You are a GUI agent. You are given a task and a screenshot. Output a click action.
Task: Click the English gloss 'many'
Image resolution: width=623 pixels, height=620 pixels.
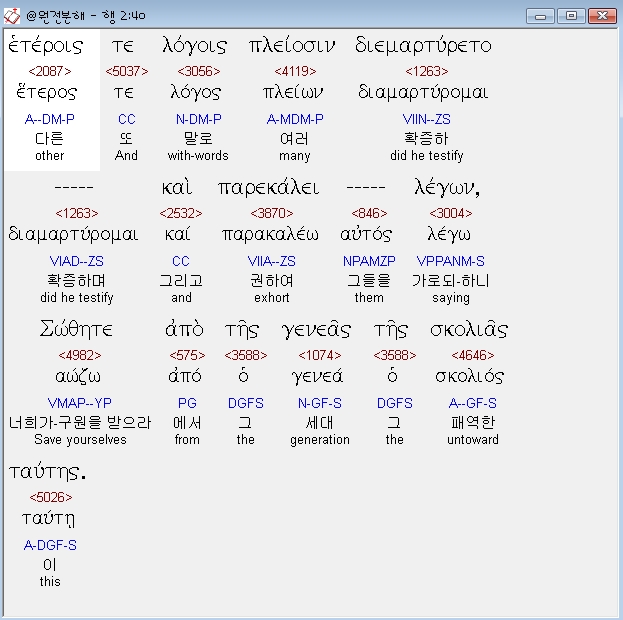294,156
